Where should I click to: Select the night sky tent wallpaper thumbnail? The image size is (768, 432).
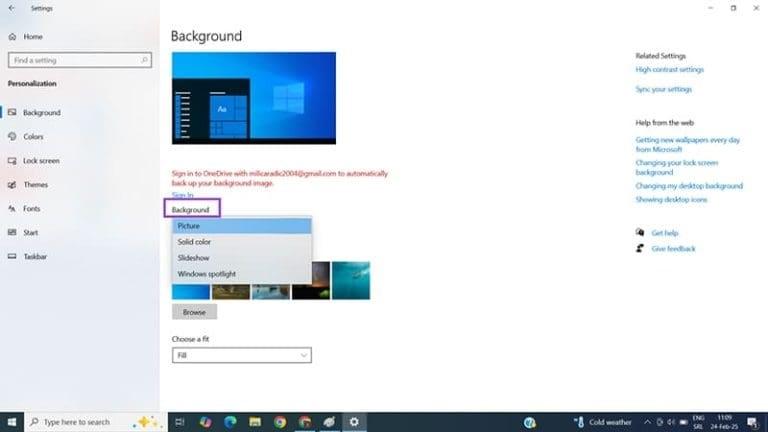pyautogui.click(x=320, y=280)
